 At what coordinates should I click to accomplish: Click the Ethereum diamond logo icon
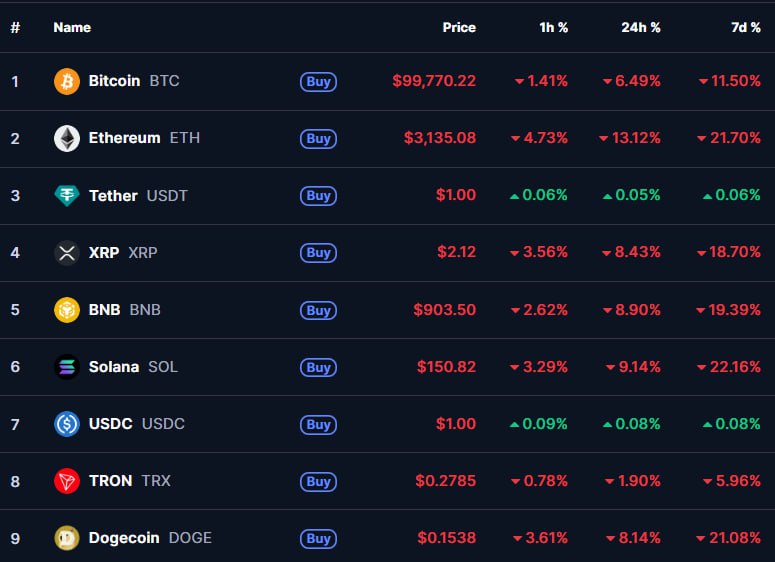[x=67, y=138]
